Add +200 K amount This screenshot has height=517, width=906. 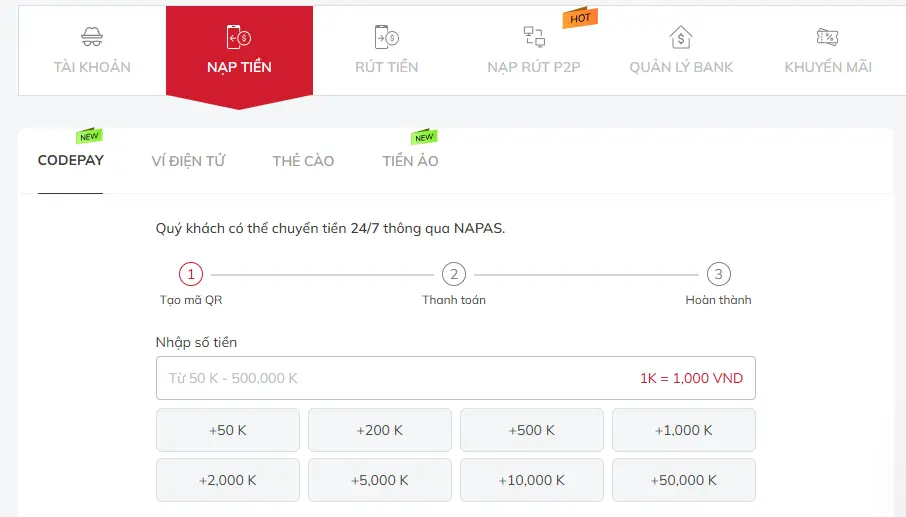(x=380, y=430)
